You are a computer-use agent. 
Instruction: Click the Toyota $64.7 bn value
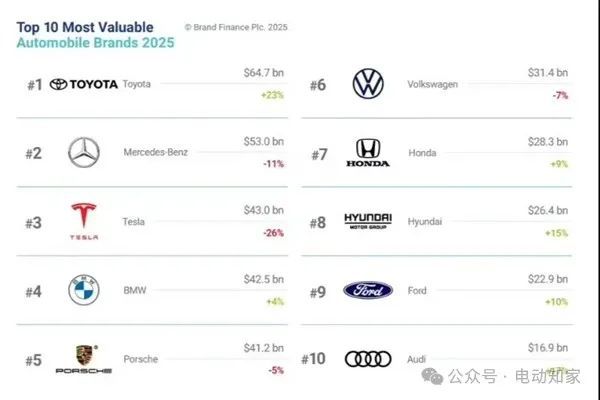pyautogui.click(x=264, y=73)
